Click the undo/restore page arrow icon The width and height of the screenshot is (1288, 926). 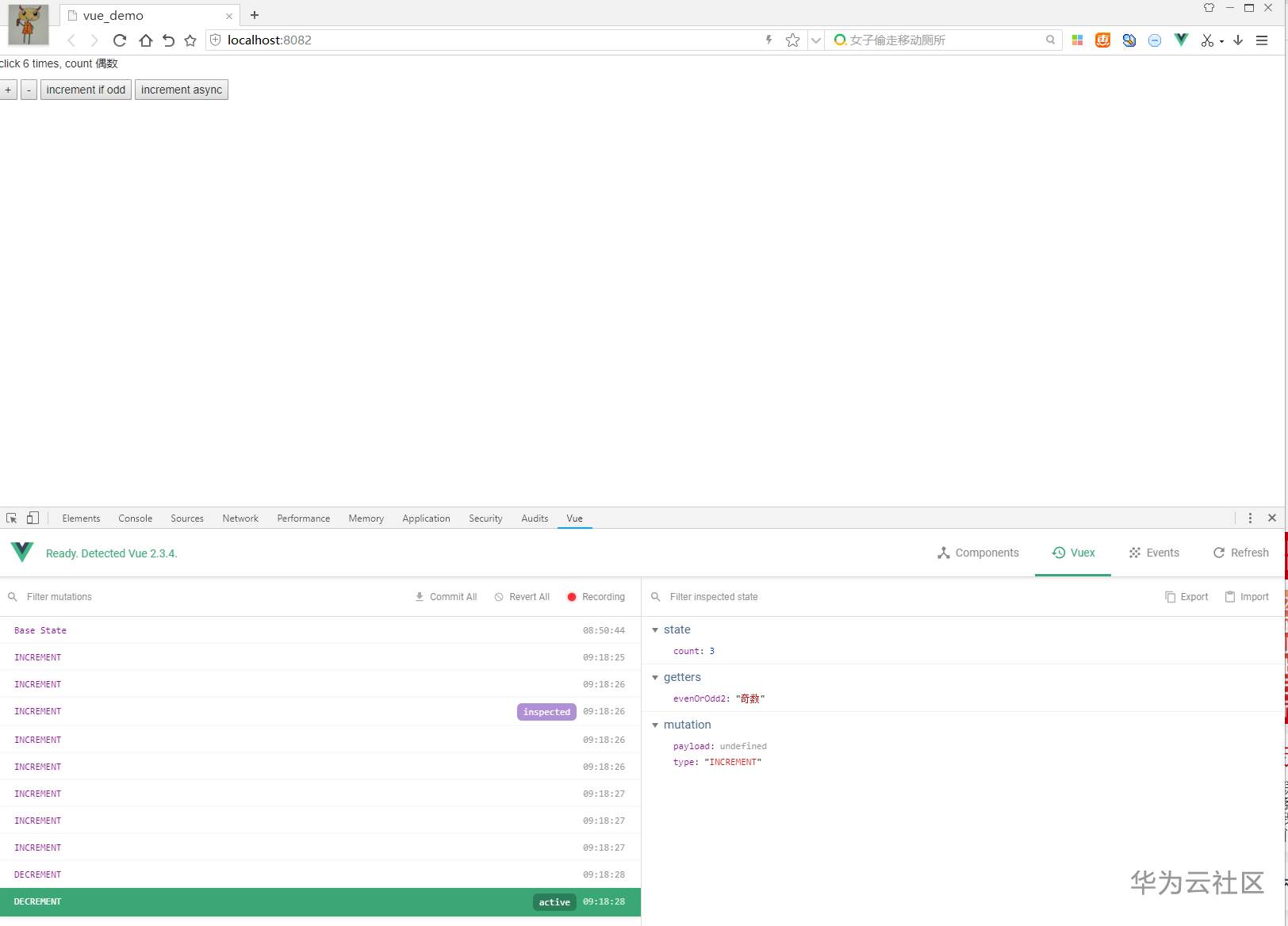[168, 40]
